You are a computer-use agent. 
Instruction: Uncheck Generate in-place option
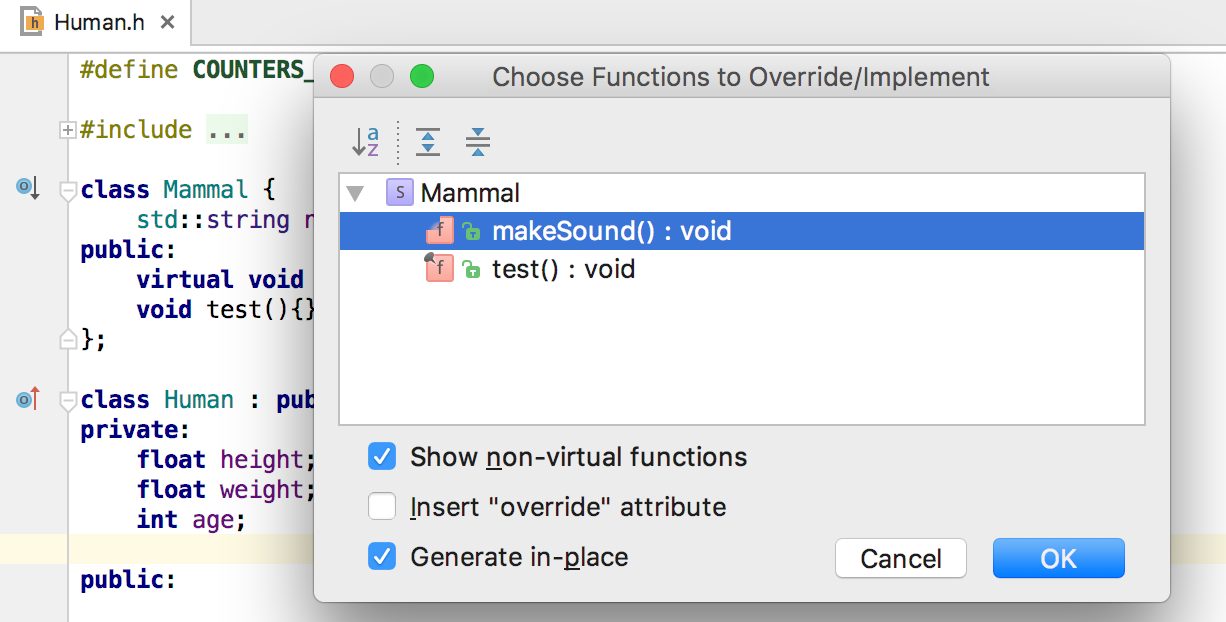(x=382, y=556)
